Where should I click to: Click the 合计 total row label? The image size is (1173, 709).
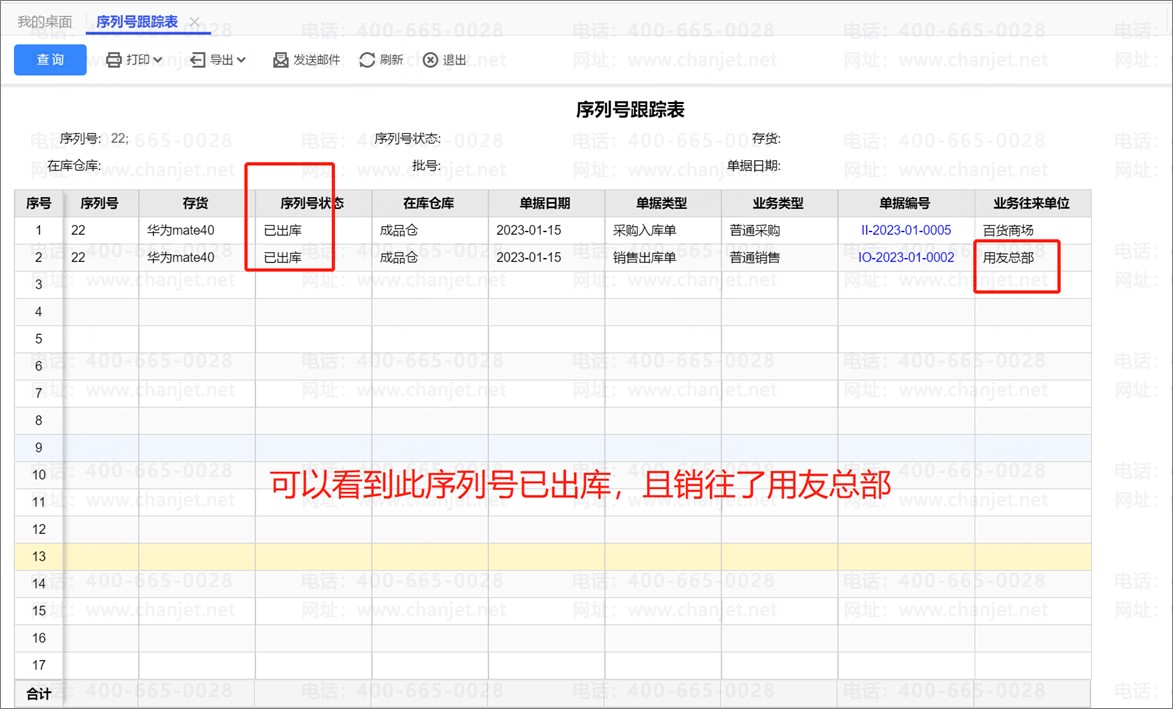coord(39,694)
